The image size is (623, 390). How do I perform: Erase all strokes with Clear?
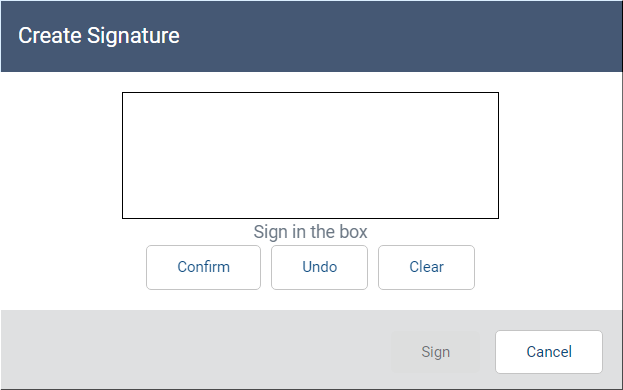point(426,267)
